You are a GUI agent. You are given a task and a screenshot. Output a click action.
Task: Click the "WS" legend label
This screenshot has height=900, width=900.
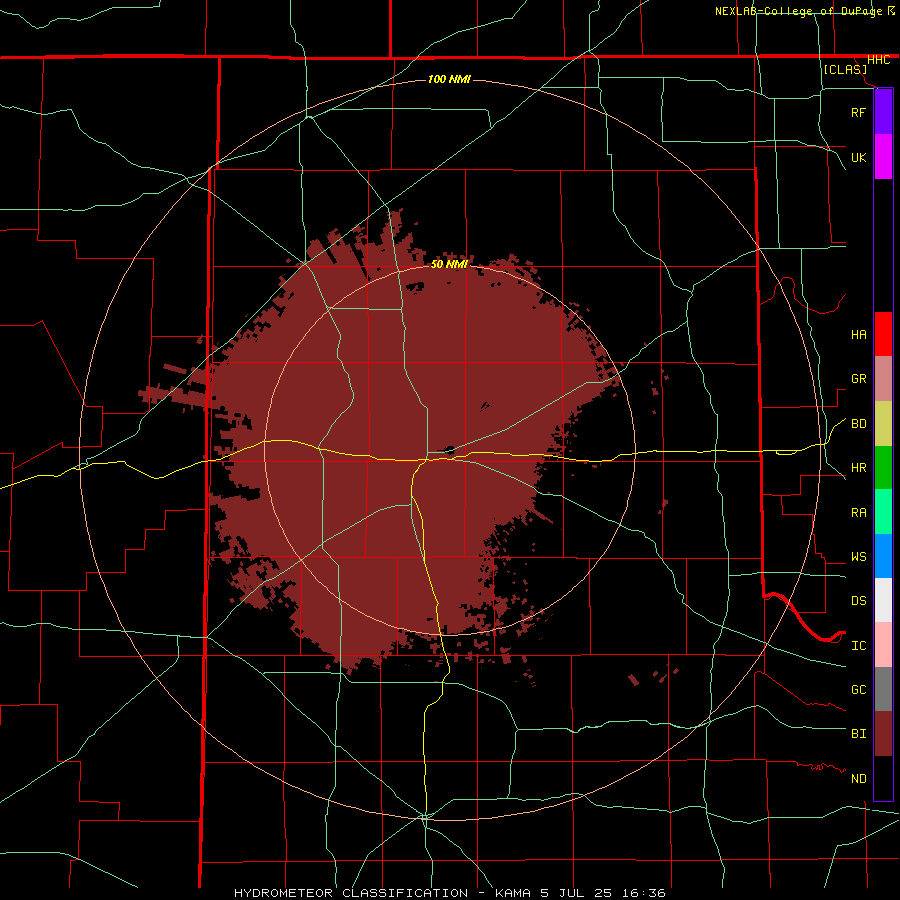[858, 557]
